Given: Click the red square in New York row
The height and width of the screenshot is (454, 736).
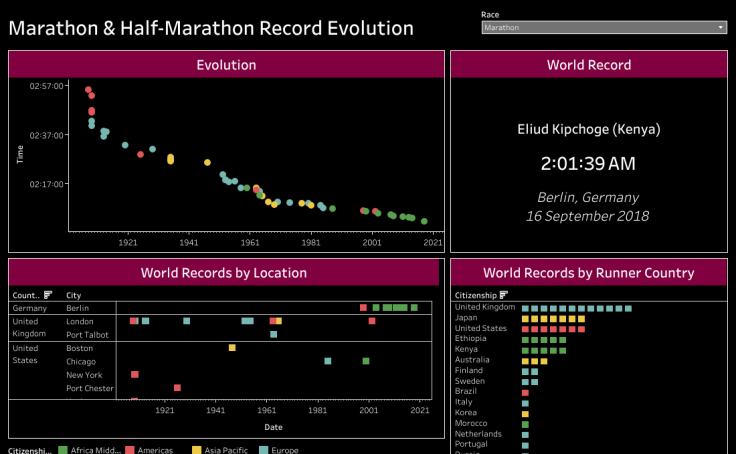Looking at the screenshot, I should (x=134, y=374).
